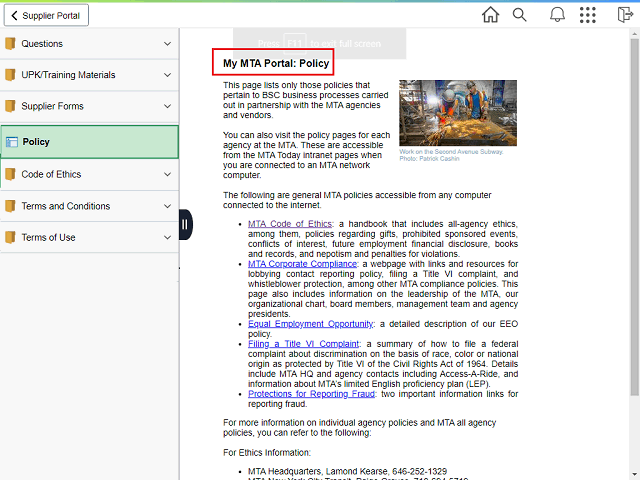This screenshot has width=640, height=480.
Task: Expand the Questions chevron
Action: 167,43
